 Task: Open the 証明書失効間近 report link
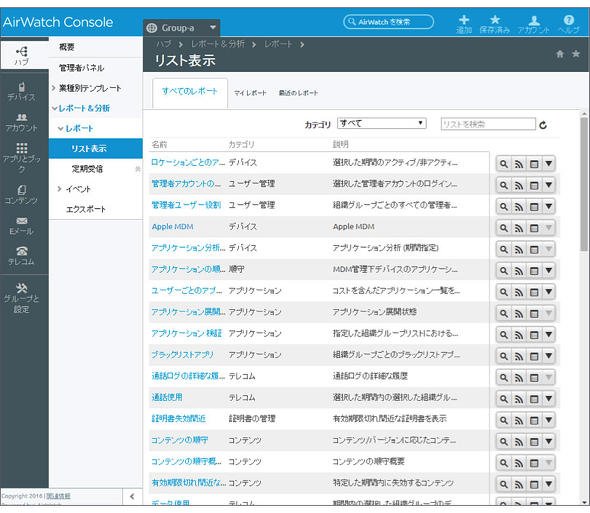[x=178, y=419]
